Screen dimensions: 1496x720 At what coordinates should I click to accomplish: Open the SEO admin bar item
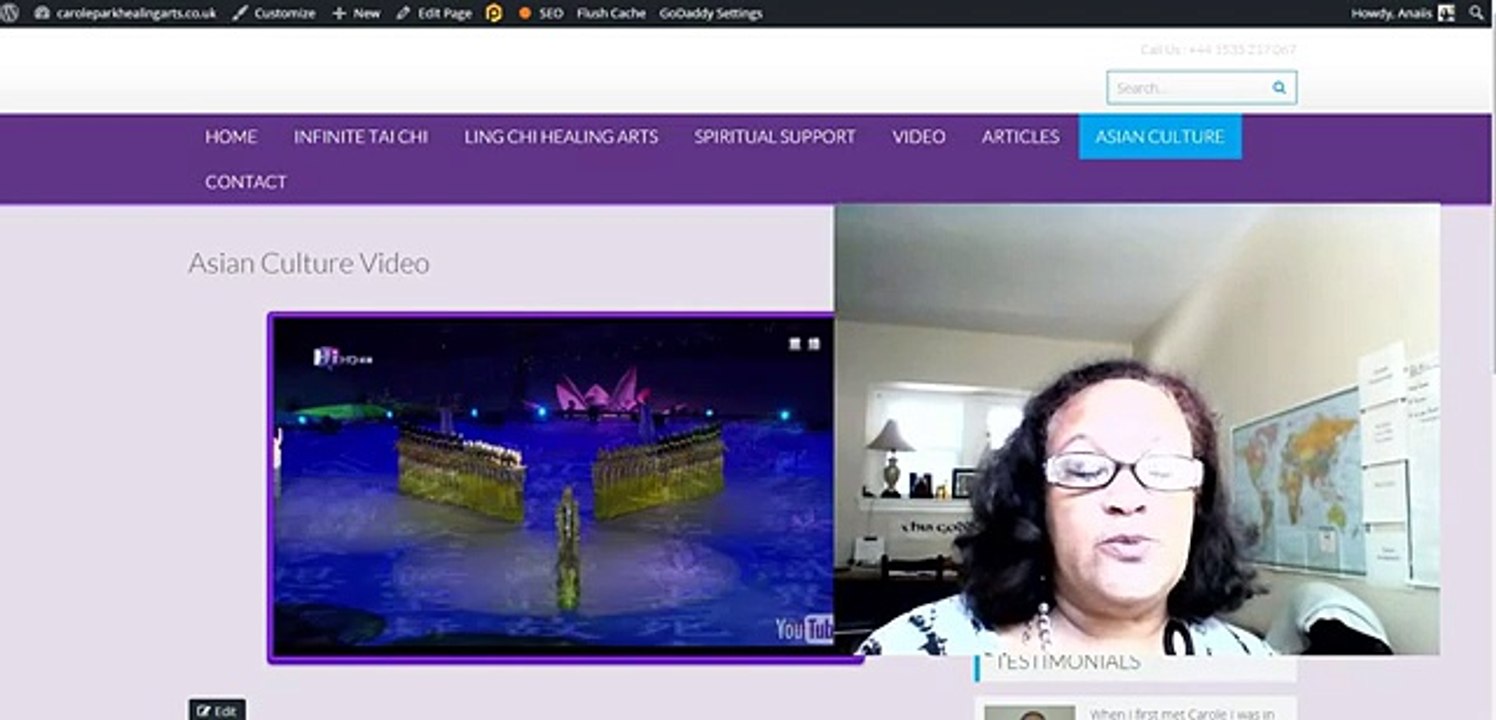[541, 13]
